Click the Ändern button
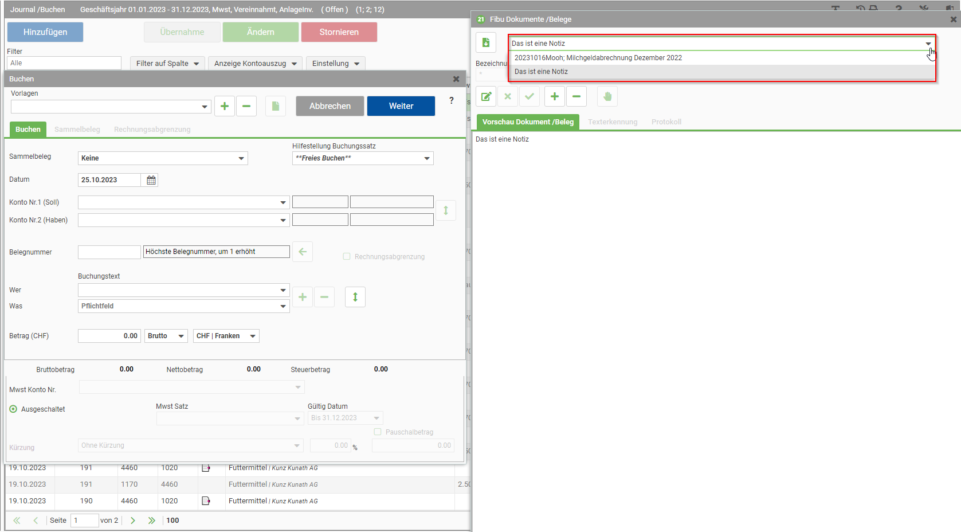This screenshot has height=532, width=961. (x=260, y=32)
